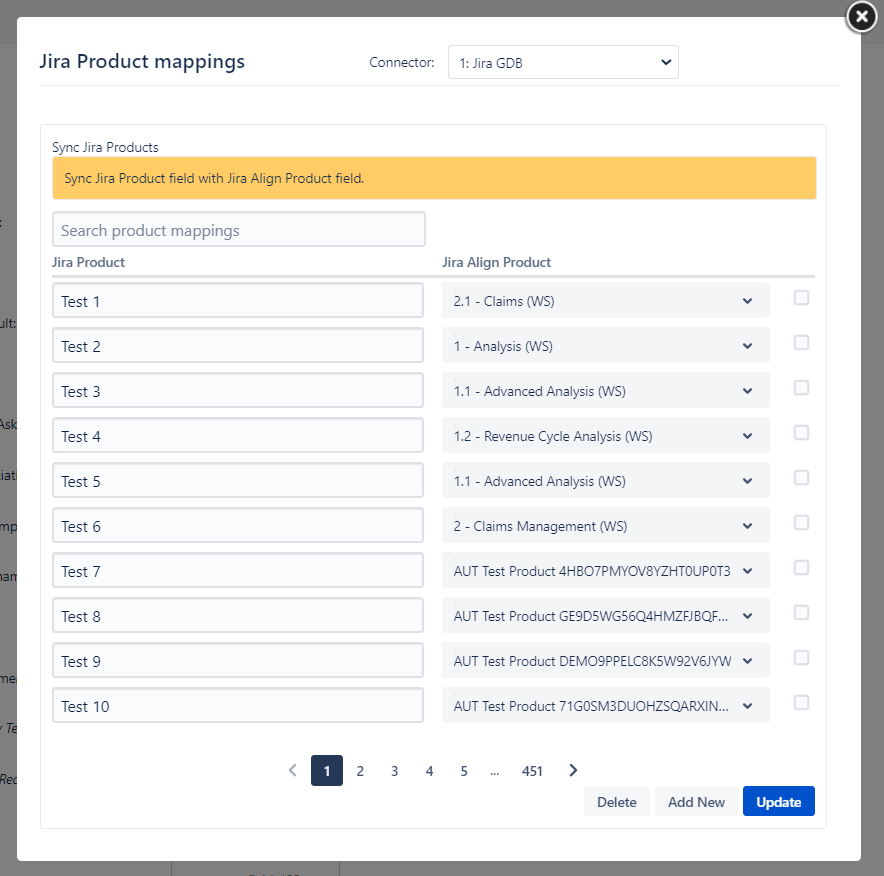Edit the Test 8 Jira Product field
The image size is (884, 876).
pos(238,616)
